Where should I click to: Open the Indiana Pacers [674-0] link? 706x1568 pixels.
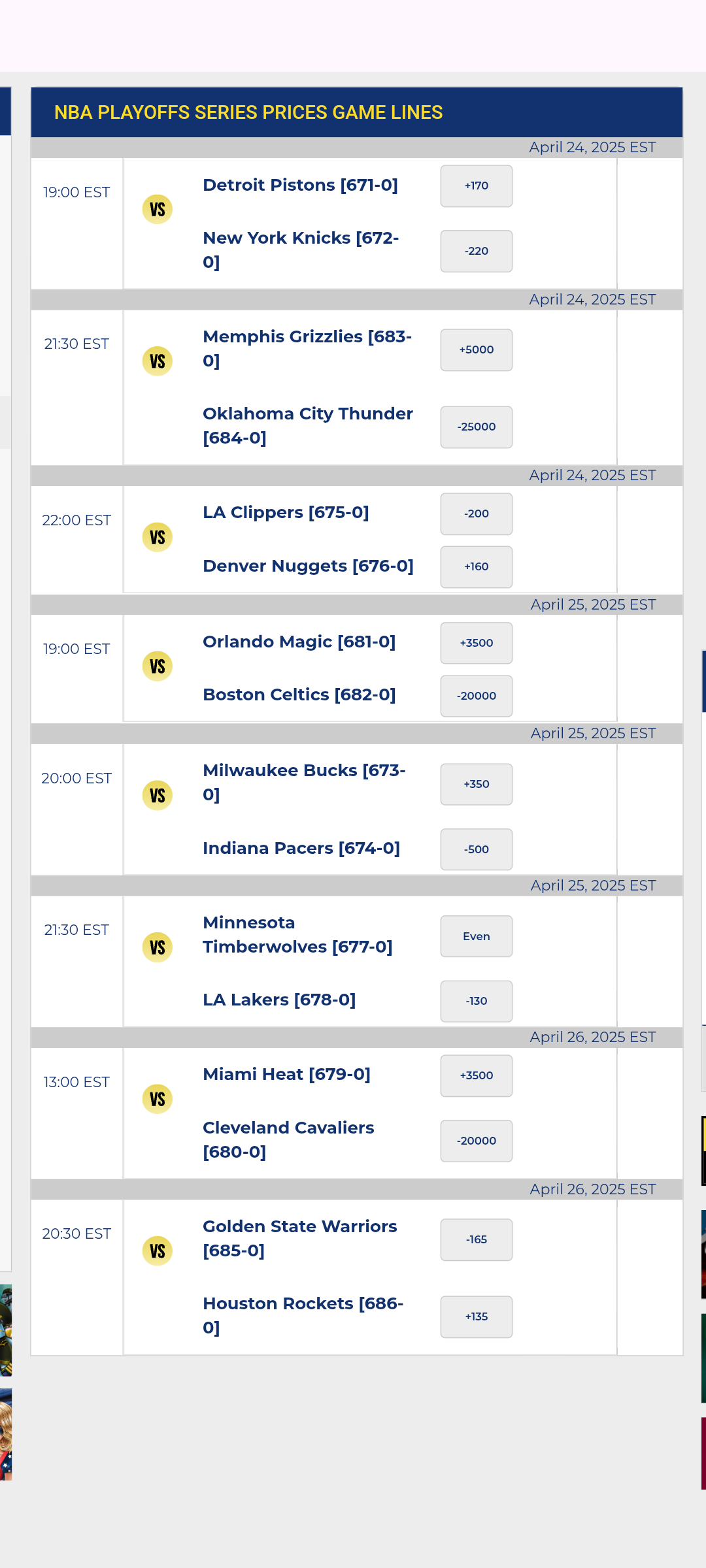[x=301, y=848]
